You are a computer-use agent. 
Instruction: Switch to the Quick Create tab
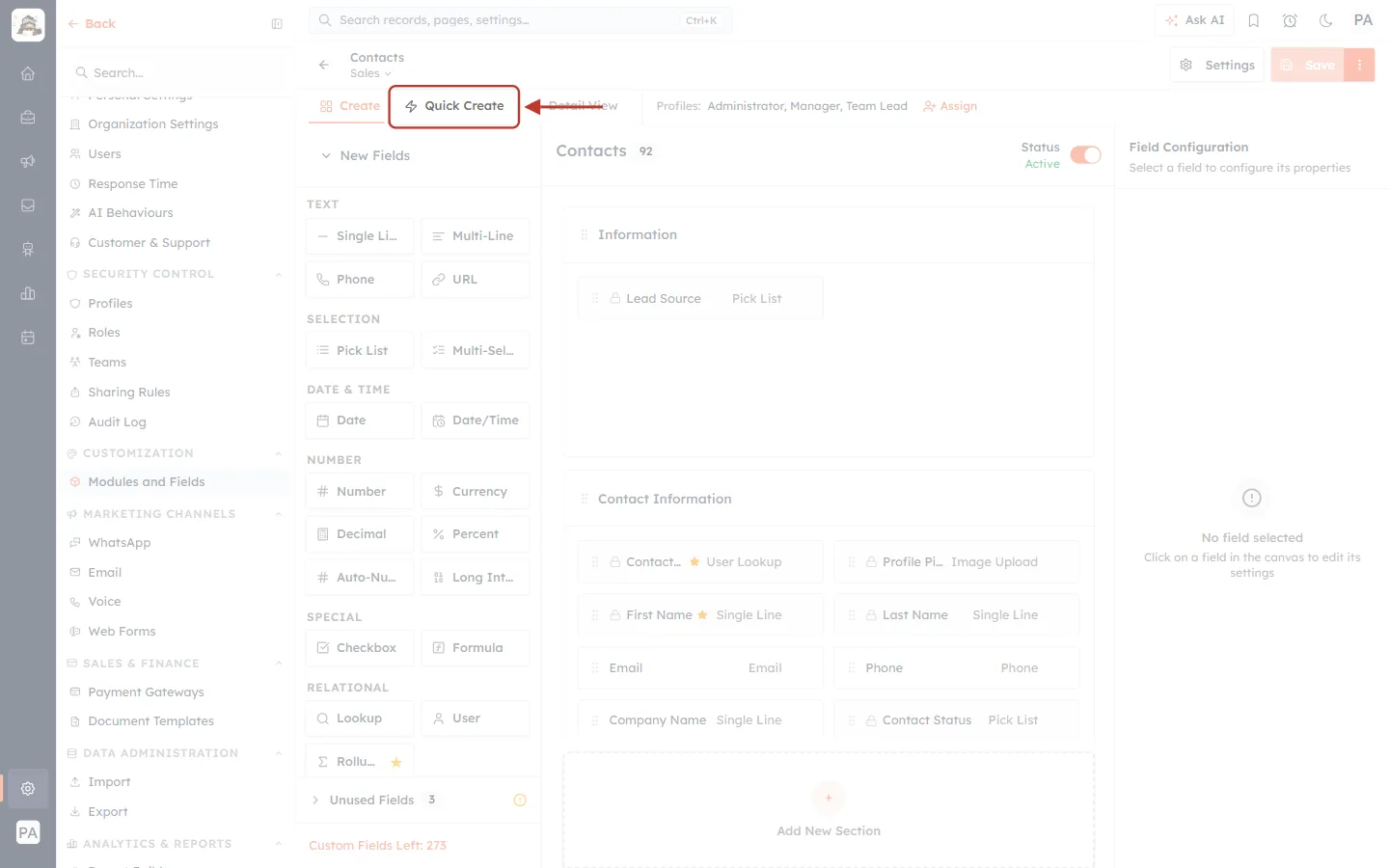tap(454, 106)
